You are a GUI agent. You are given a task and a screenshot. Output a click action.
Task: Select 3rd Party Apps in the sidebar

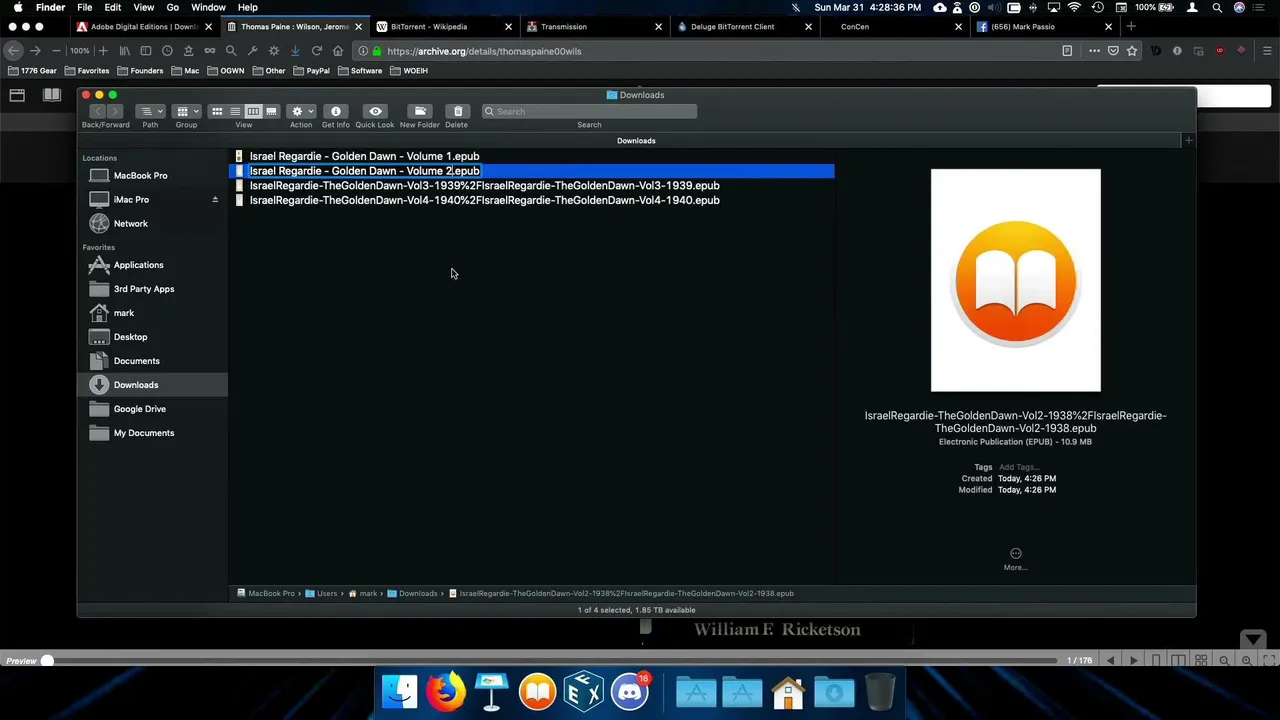(143, 289)
